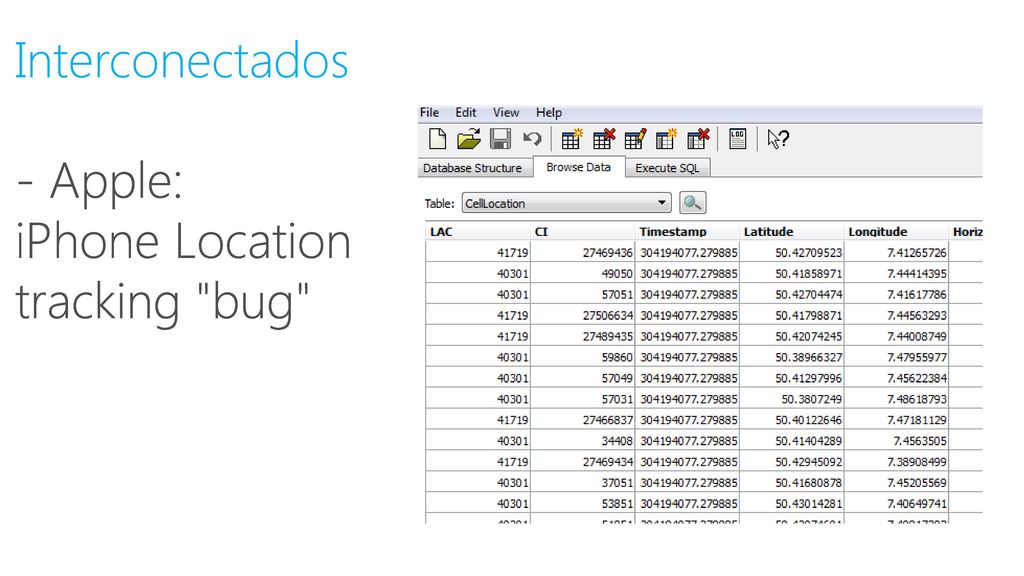Expand the CellLocation table dropdown
The image size is (1024, 576).
(662, 203)
